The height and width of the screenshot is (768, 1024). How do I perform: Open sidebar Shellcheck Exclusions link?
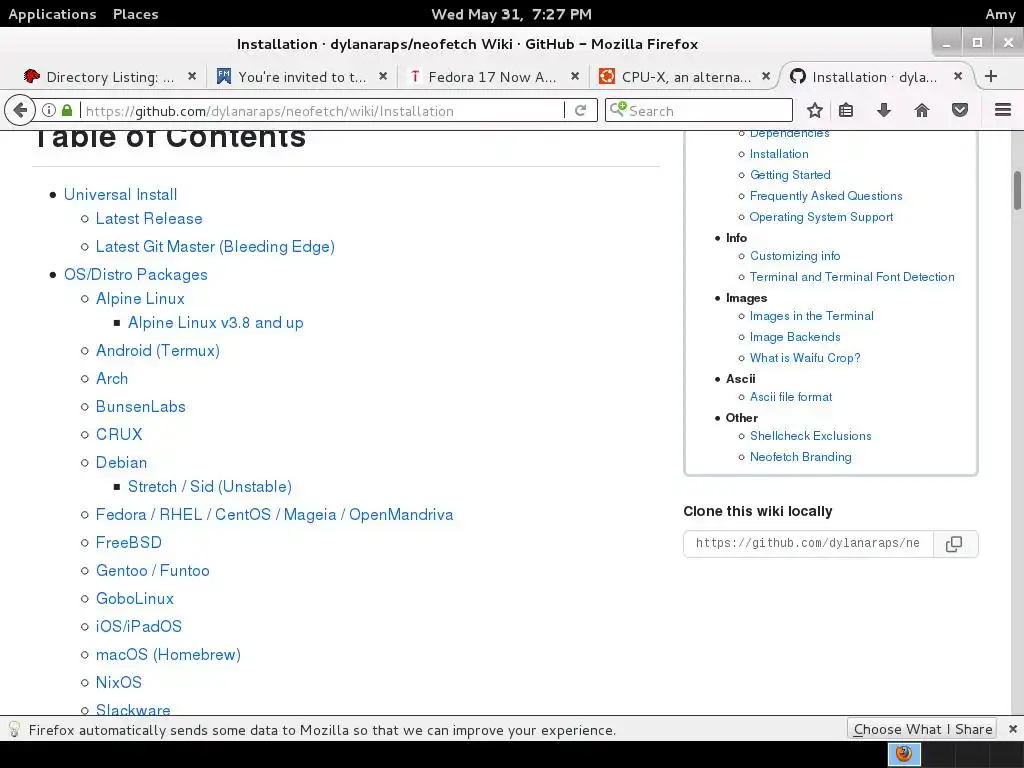(x=810, y=436)
